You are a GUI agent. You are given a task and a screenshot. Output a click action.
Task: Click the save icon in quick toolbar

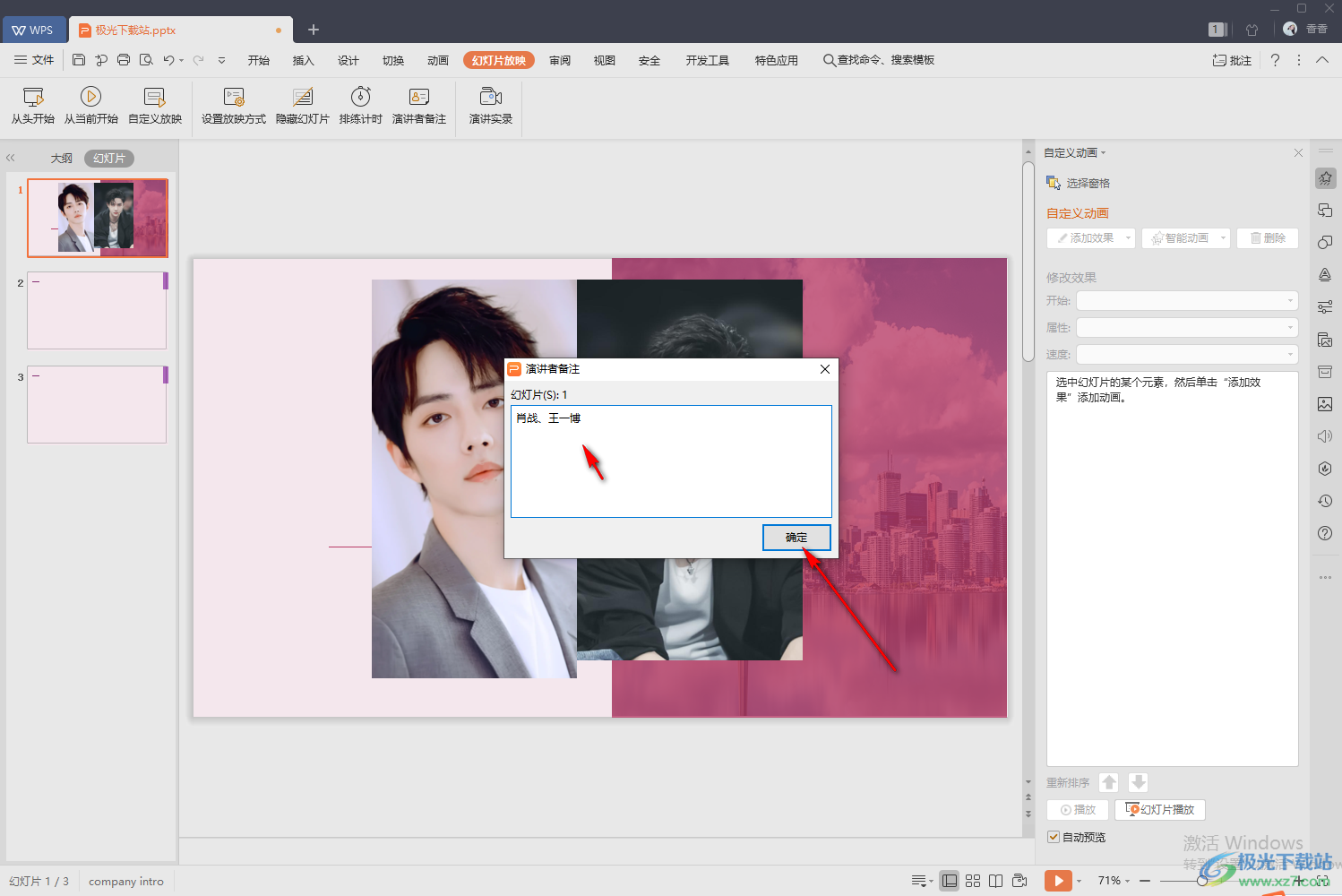pos(79,60)
